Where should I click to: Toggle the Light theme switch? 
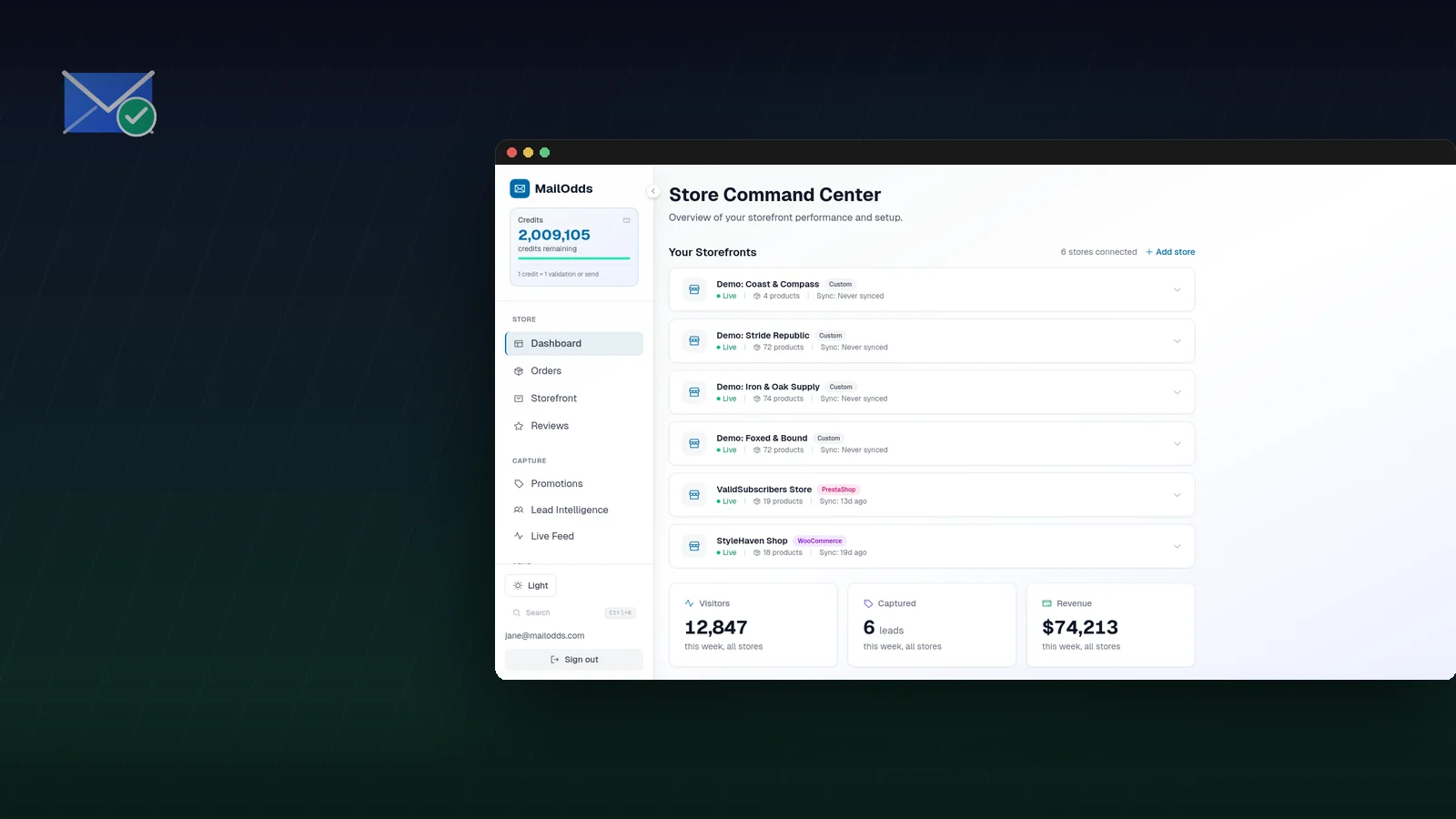(531, 585)
